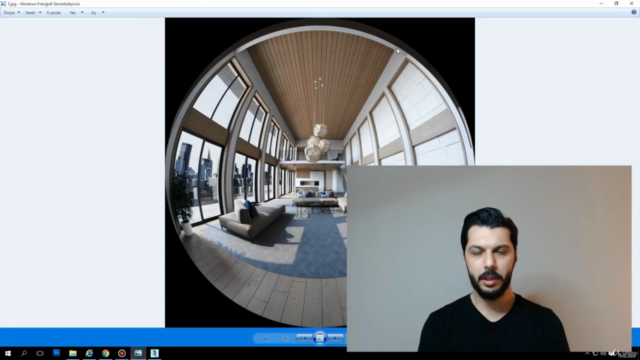This screenshot has width=640, height=360.
Task: Click the Photo Viewer title bar icon
Action: (3, 4)
